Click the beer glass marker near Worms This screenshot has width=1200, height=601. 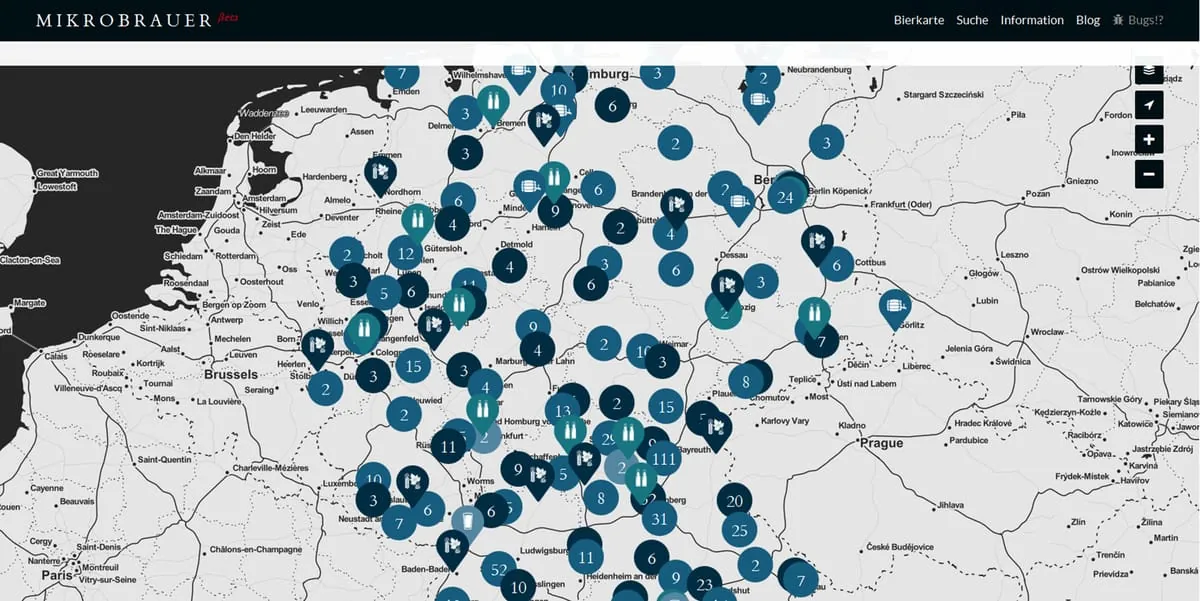(467, 520)
